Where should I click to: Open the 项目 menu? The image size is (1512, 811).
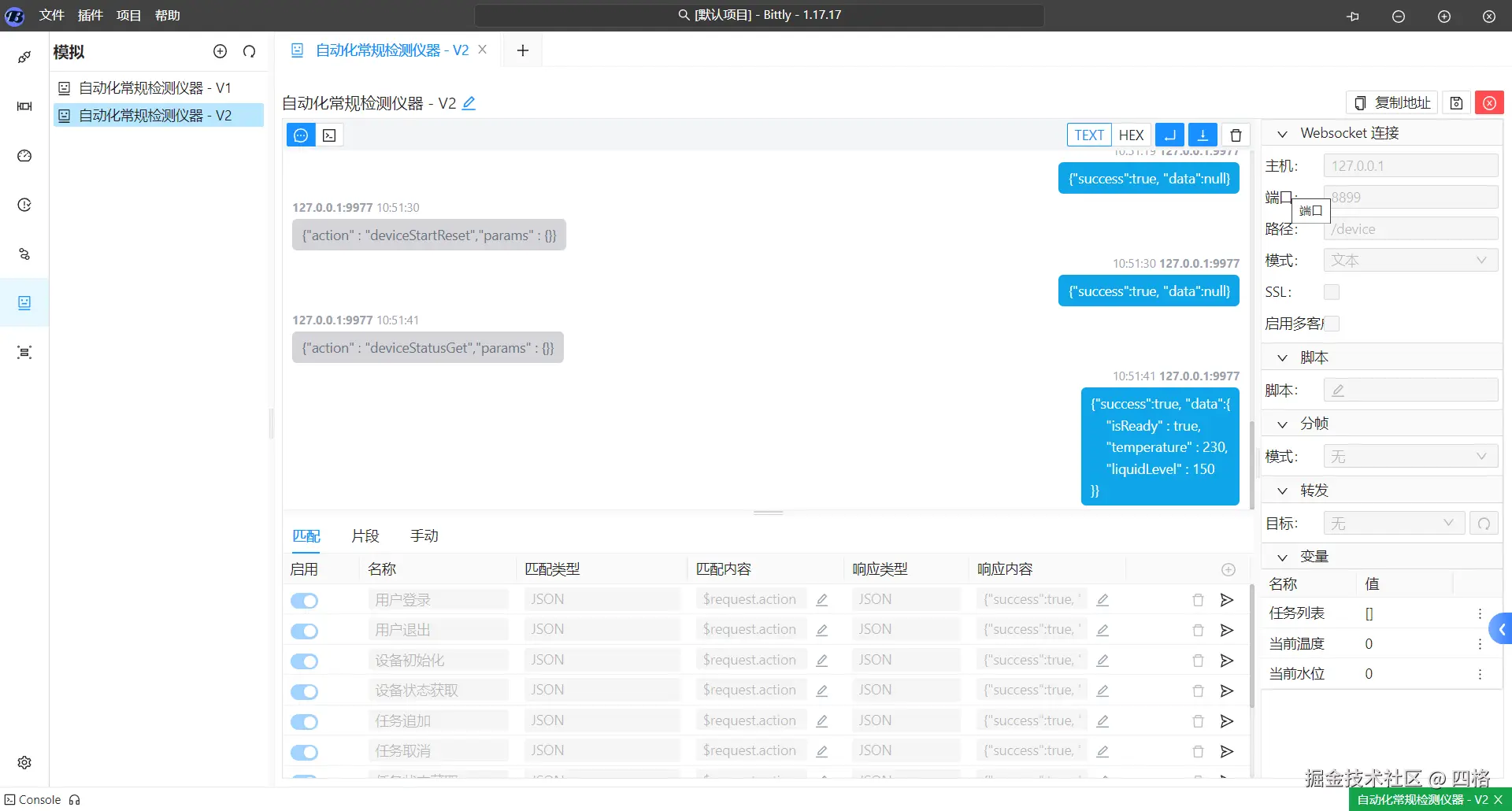pos(129,15)
